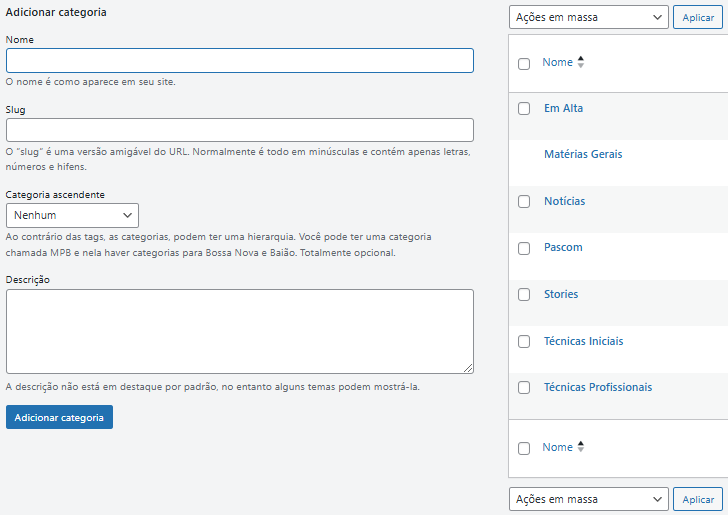Toggle the Stories category checkbox

(x=524, y=294)
